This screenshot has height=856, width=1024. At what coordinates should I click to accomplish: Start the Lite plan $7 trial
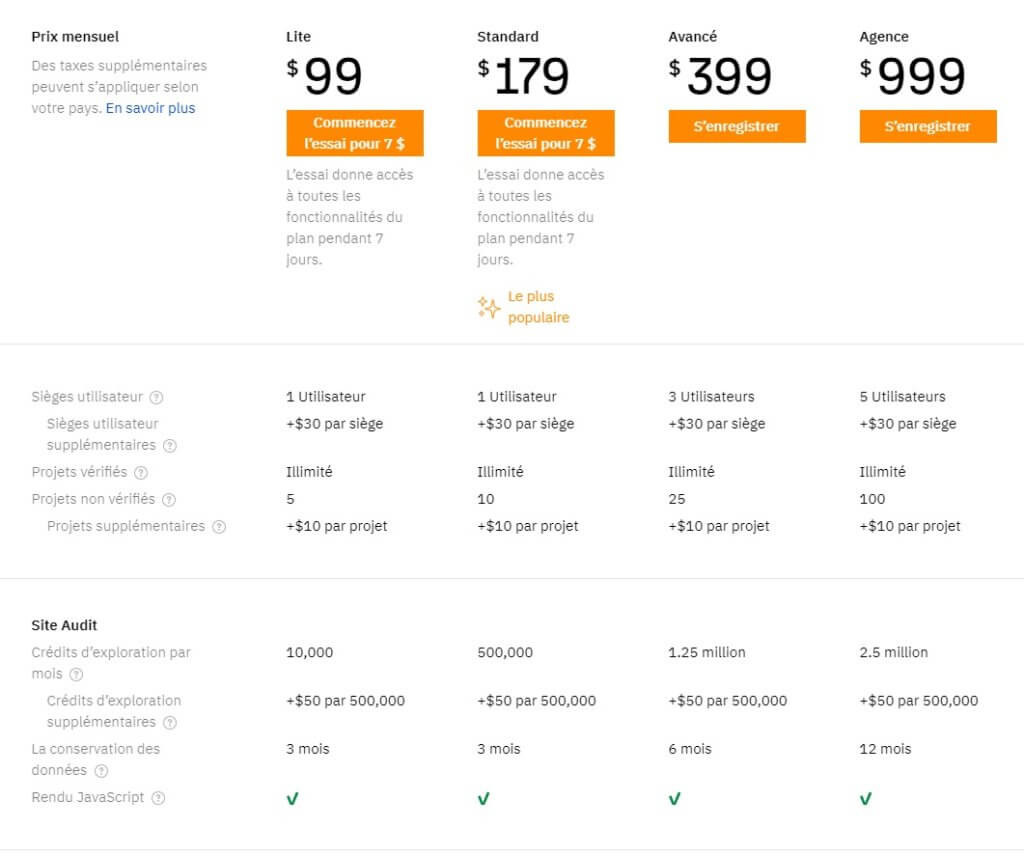point(355,133)
